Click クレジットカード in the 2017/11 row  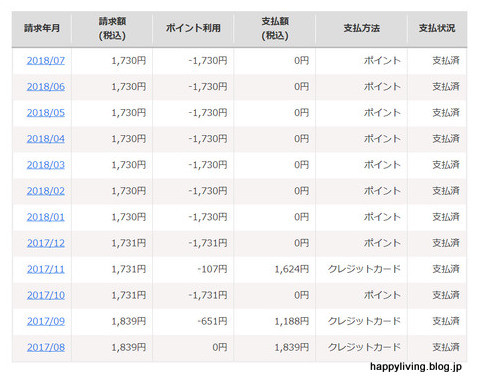364,269
